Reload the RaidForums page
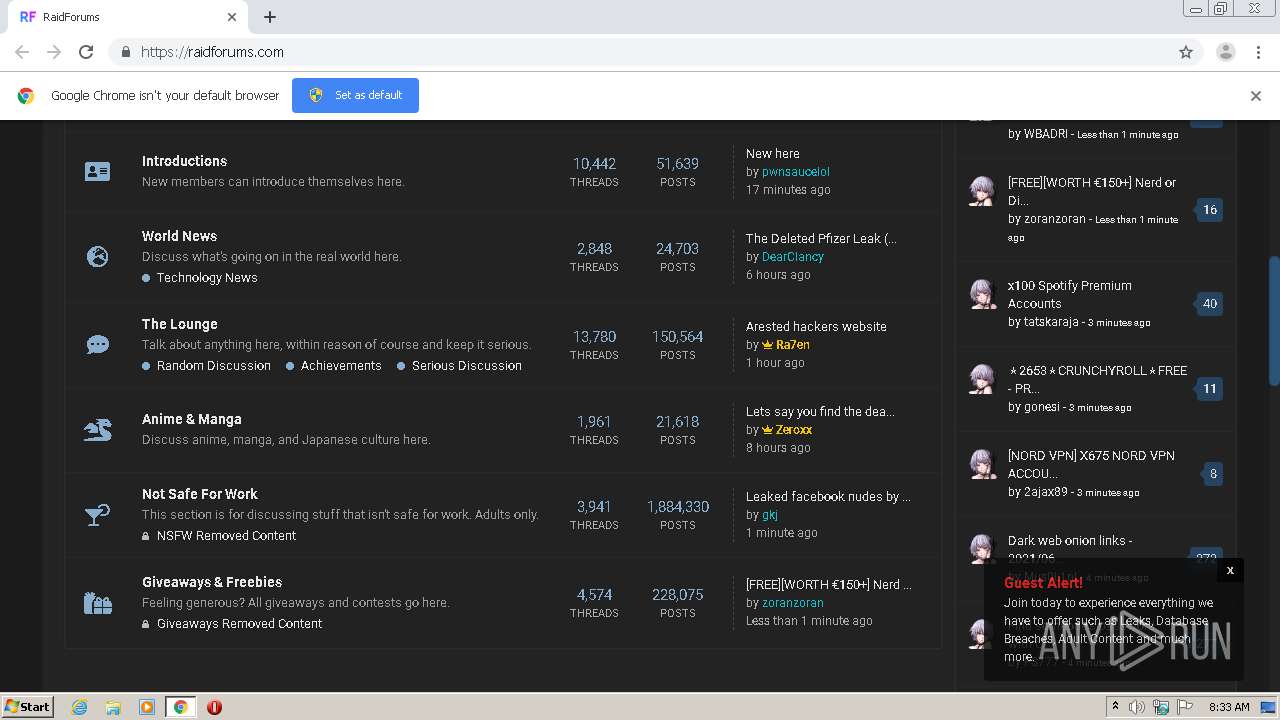1280x720 pixels. pyautogui.click(x=86, y=52)
